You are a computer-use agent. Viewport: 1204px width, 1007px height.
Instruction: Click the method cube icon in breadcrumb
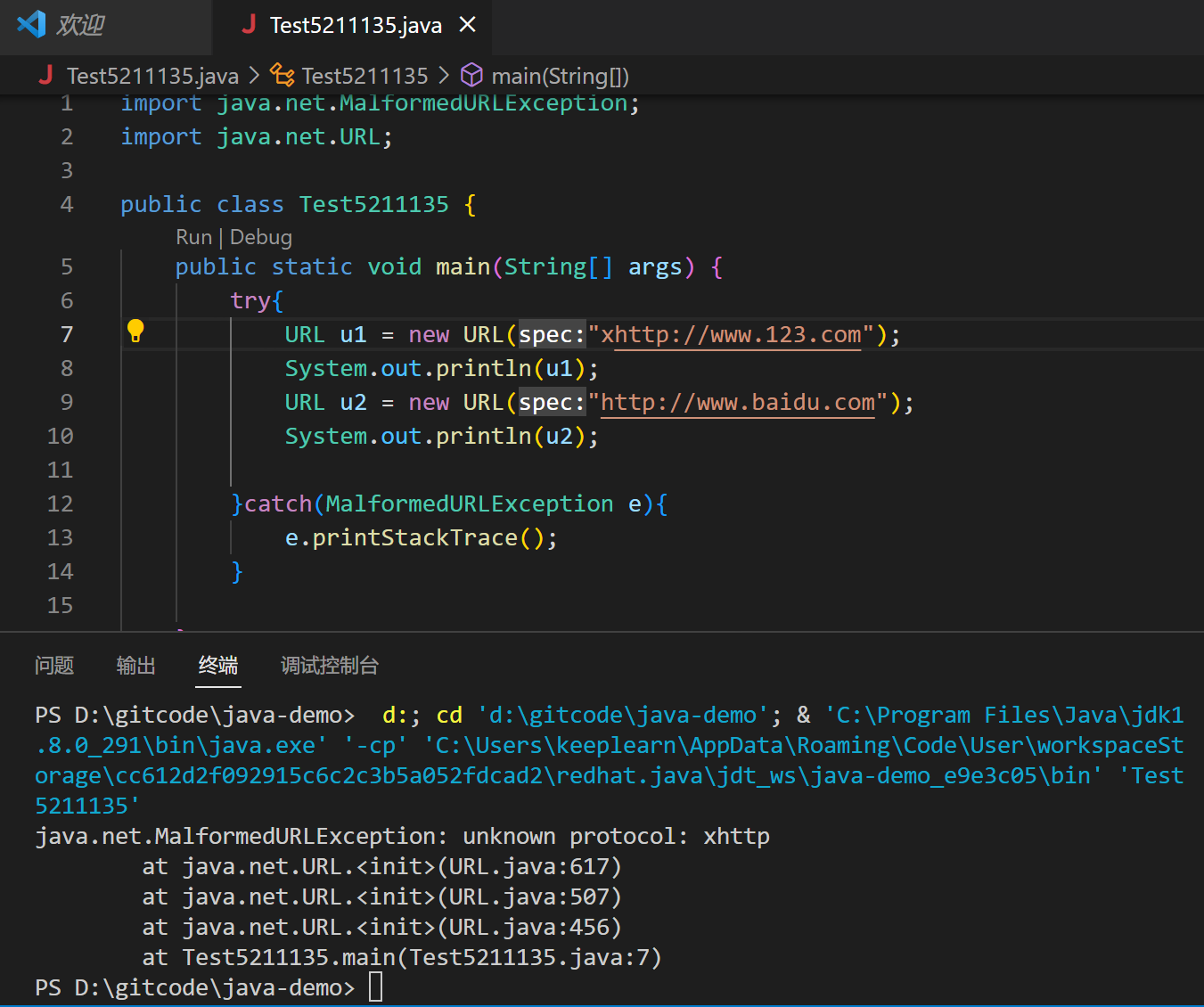tap(471, 75)
